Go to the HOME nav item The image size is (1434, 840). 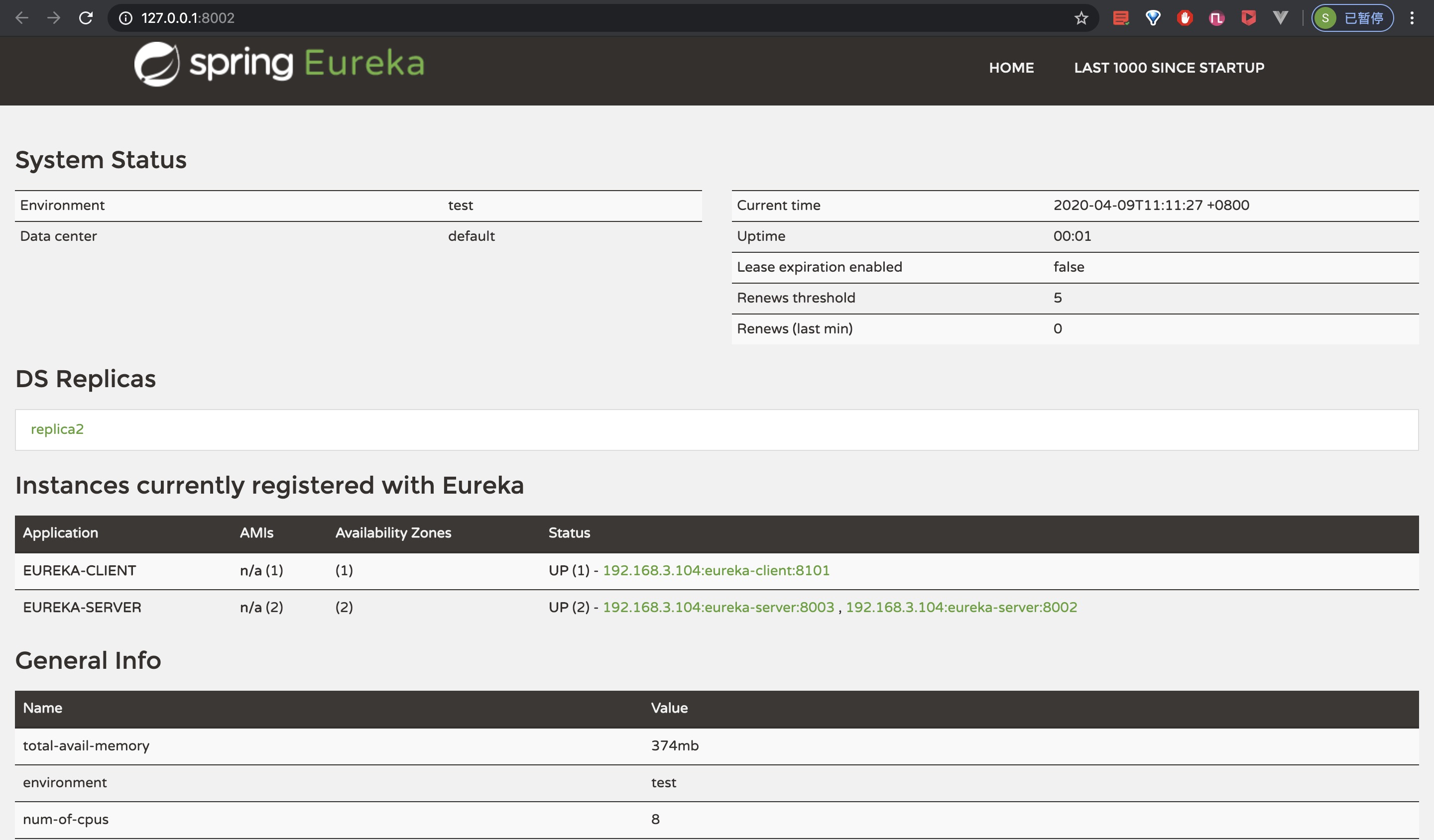click(x=1011, y=68)
